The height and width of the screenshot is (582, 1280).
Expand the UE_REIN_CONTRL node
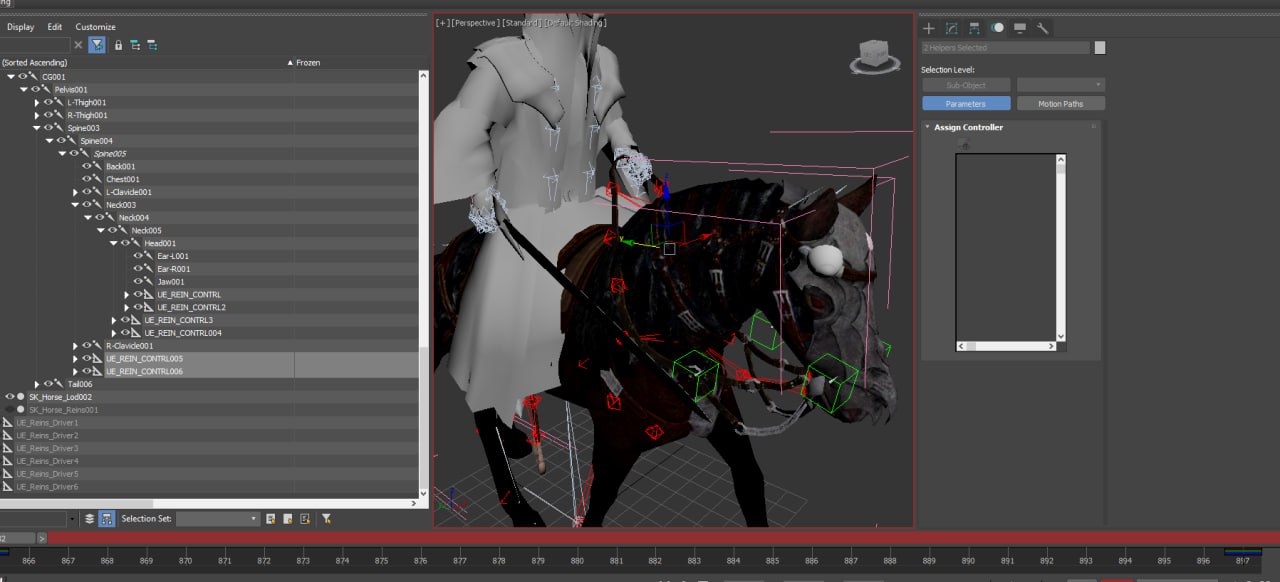127,294
